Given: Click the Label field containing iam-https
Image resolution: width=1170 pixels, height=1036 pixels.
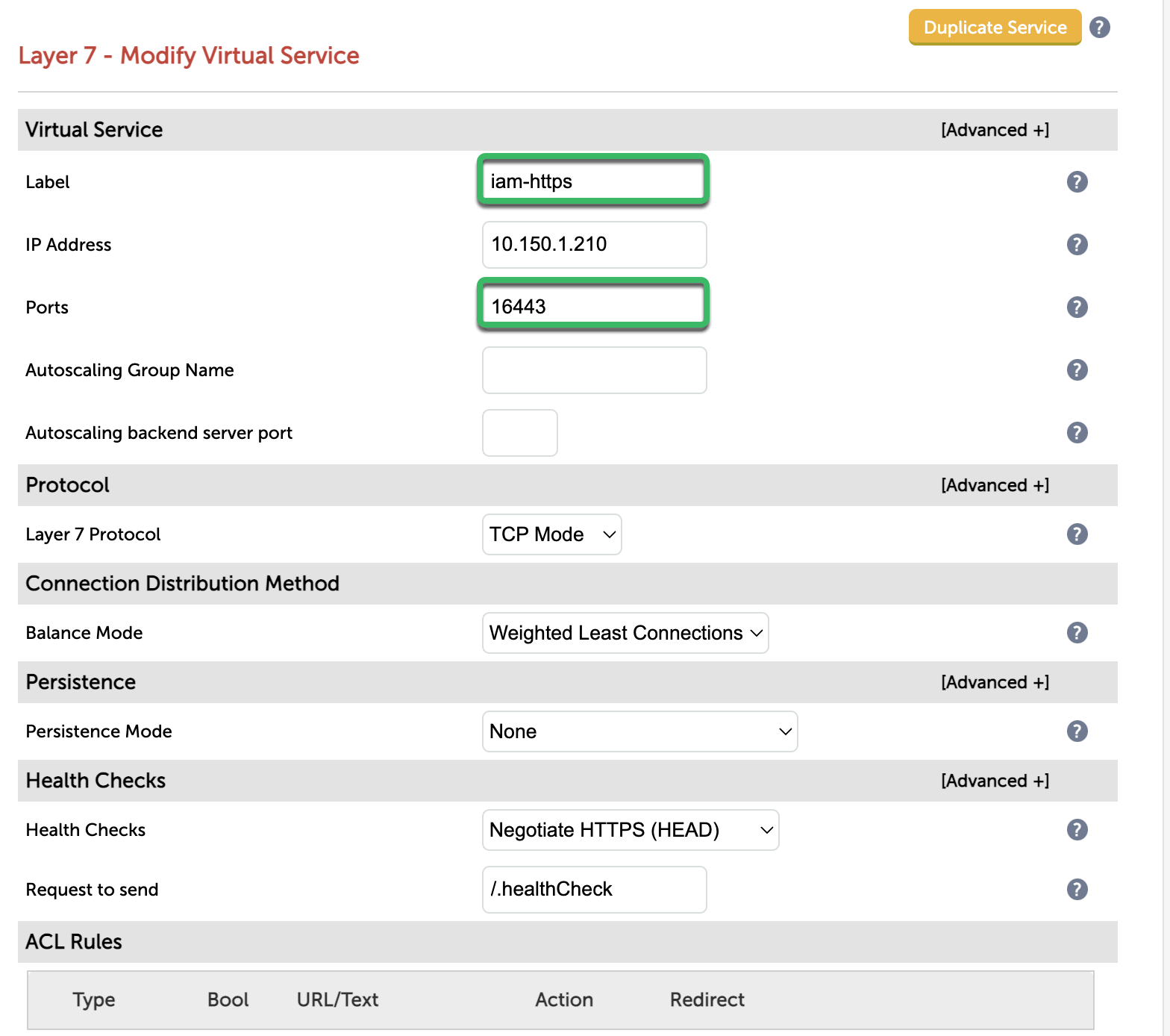Looking at the screenshot, I should (593, 181).
